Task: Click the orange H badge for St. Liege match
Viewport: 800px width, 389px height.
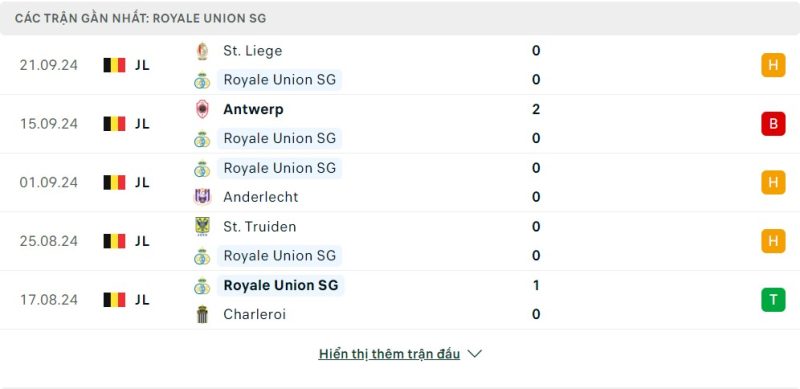Action: click(x=773, y=65)
